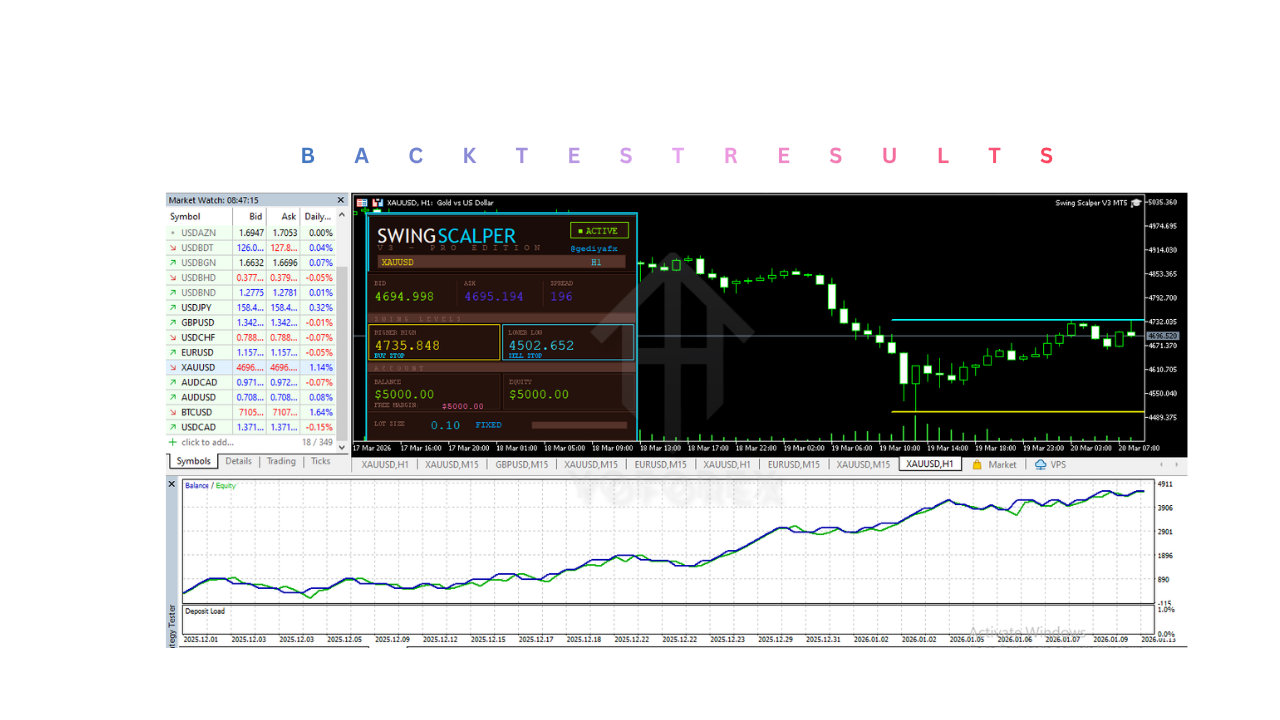Click the bar-chart icon beside the grid icon
Viewport: 1280px width, 720px height.
pos(378,202)
